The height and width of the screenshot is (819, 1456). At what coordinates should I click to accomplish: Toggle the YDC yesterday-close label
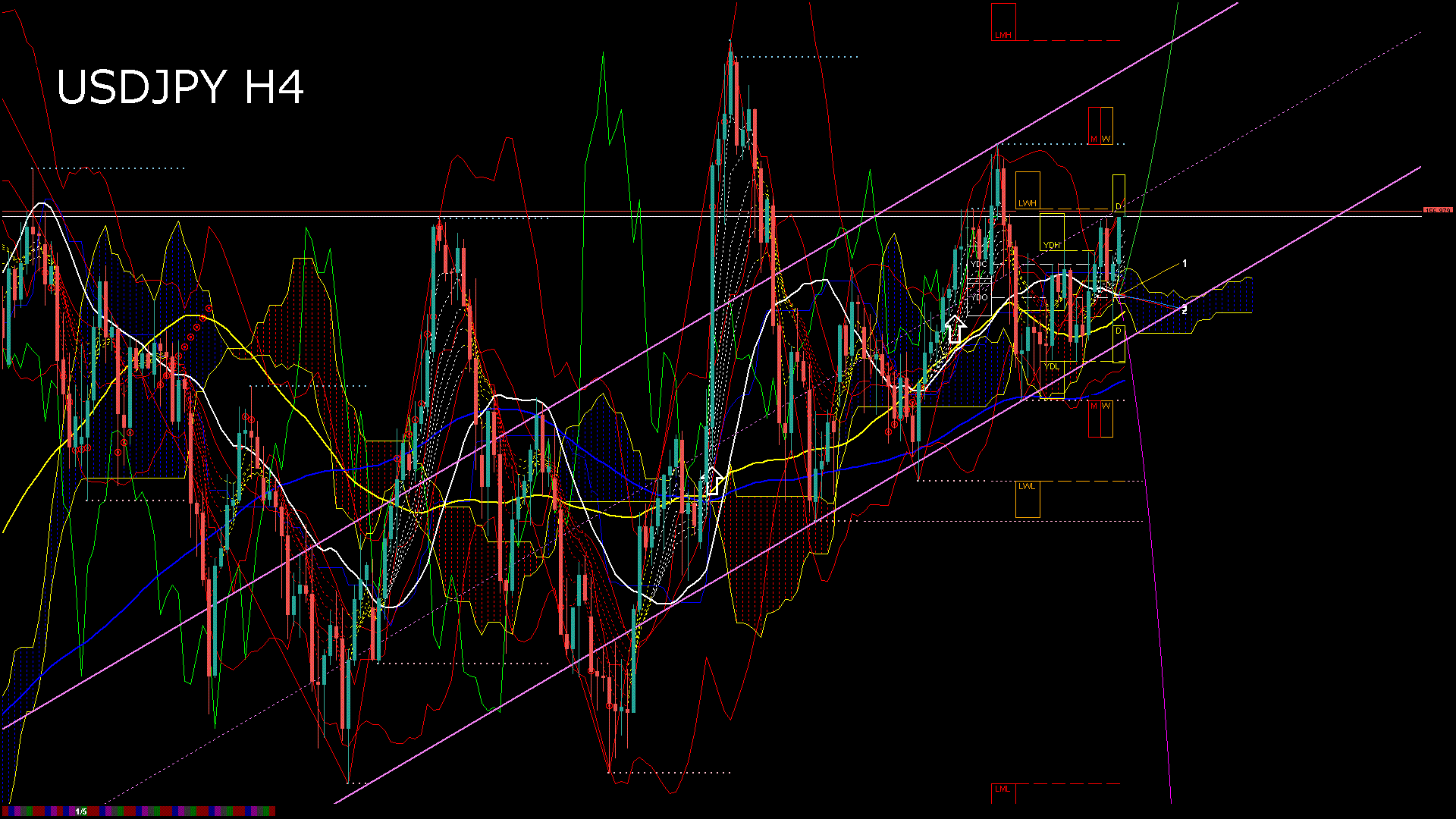(977, 263)
